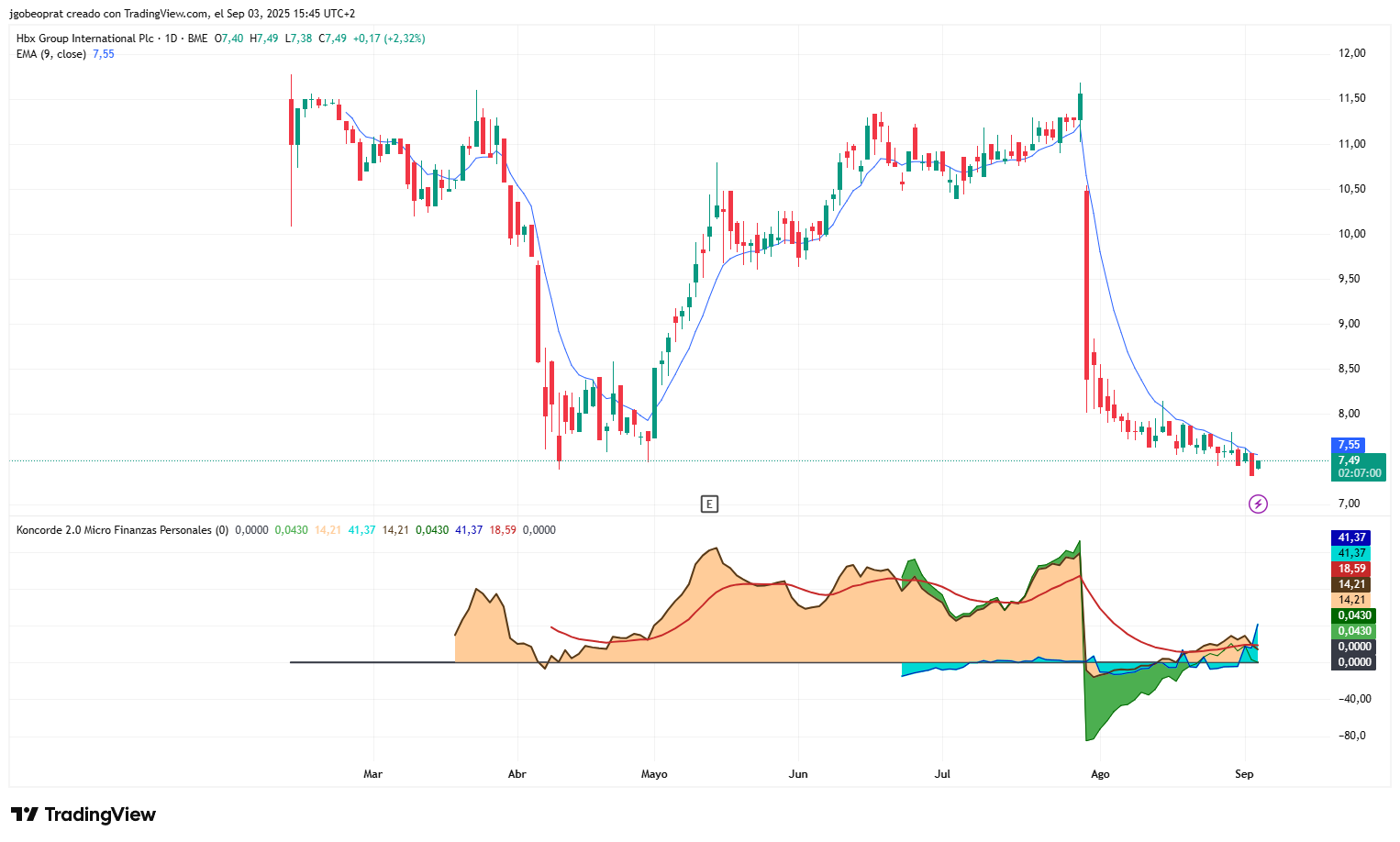Click the purple lightning bolt icon
Image resolution: width=1400 pixels, height=842 pixels.
(x=1258, y=504)
